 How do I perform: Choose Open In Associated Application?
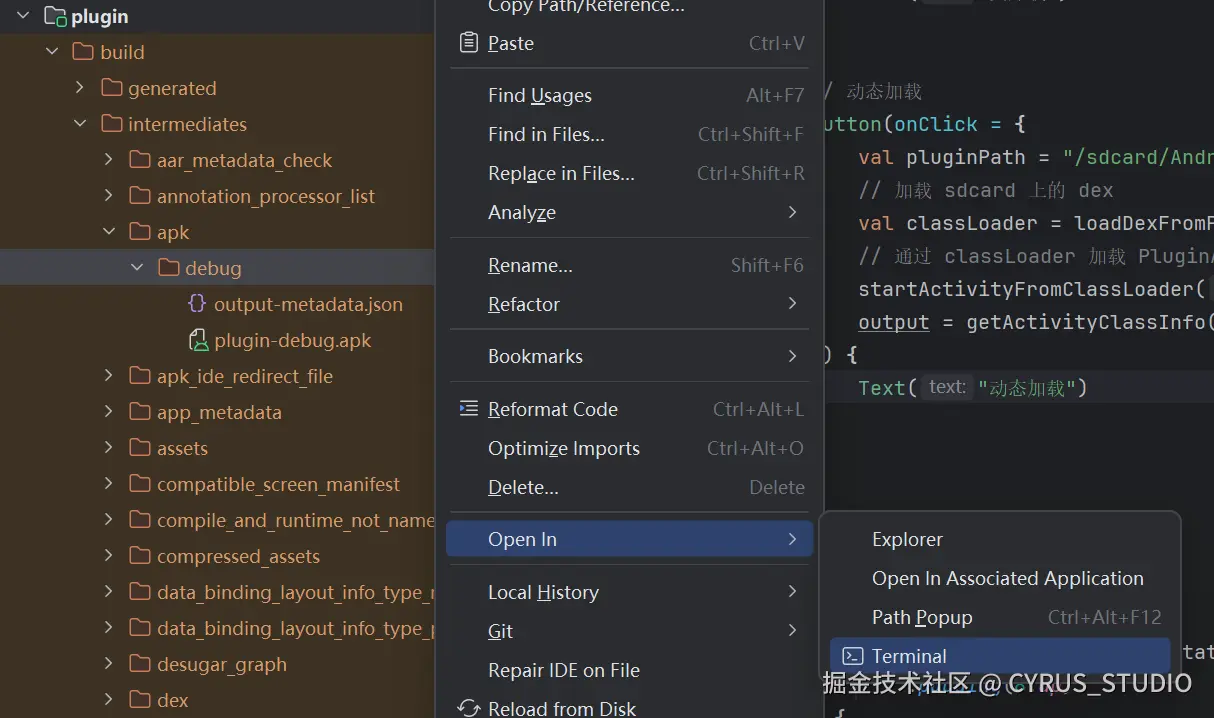point(1000,578)
